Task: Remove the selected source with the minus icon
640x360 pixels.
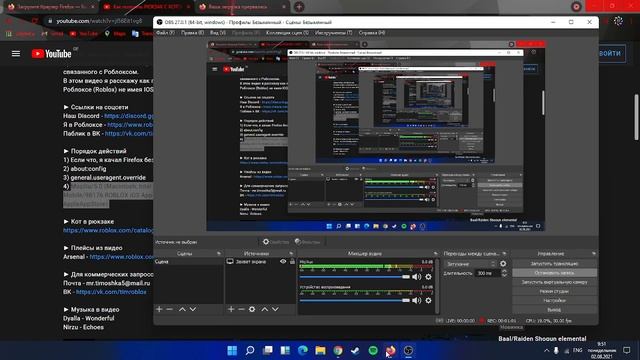Action: [241, 309]
